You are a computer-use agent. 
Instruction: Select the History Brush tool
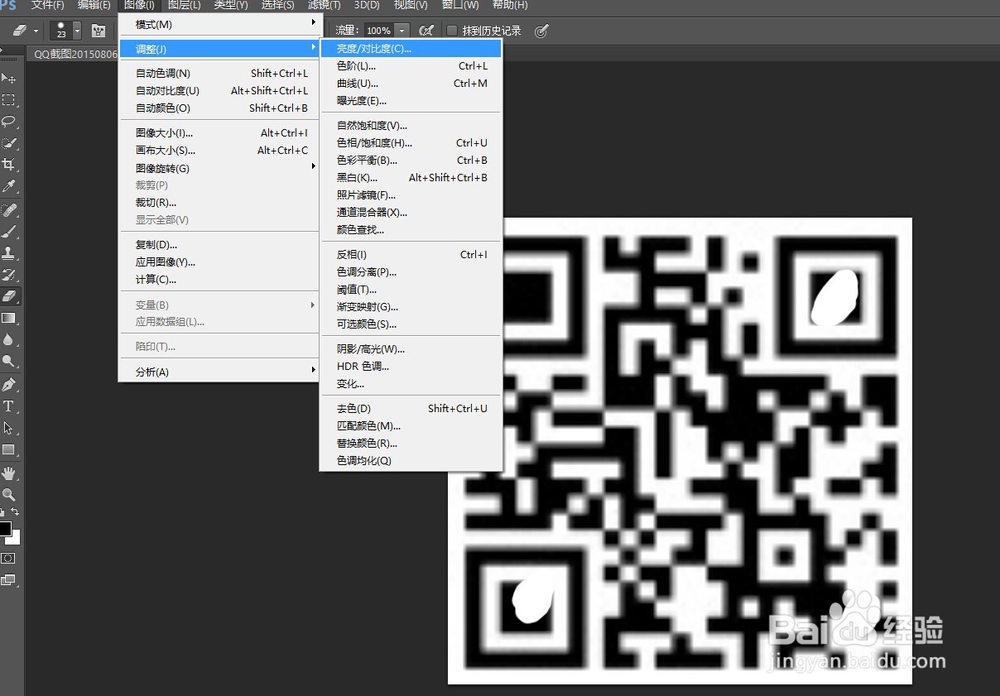(9, 275)
